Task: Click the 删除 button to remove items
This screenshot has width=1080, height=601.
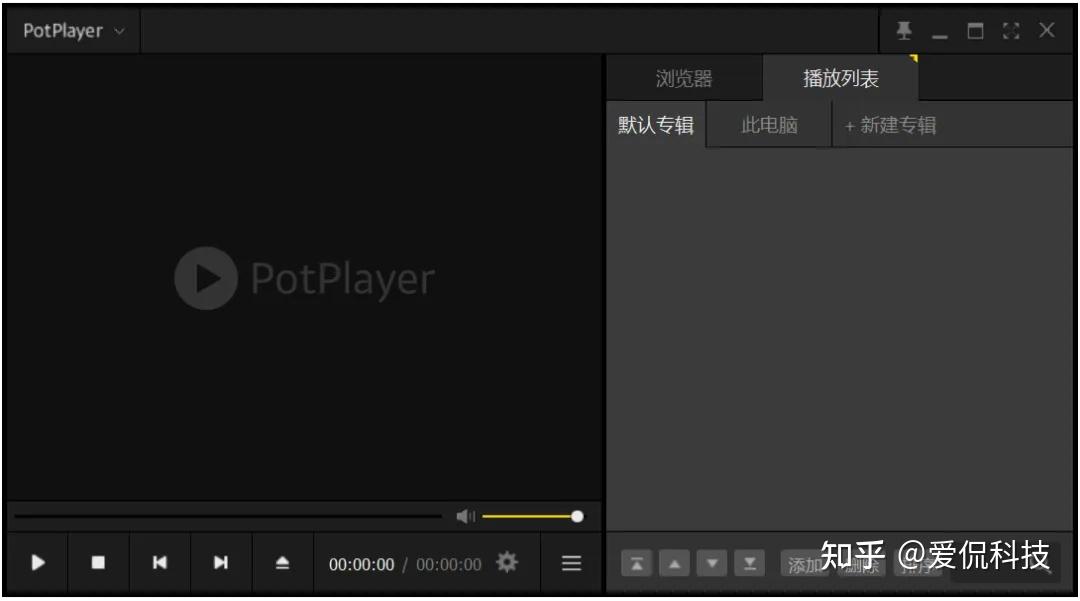Action: [862, 564]
